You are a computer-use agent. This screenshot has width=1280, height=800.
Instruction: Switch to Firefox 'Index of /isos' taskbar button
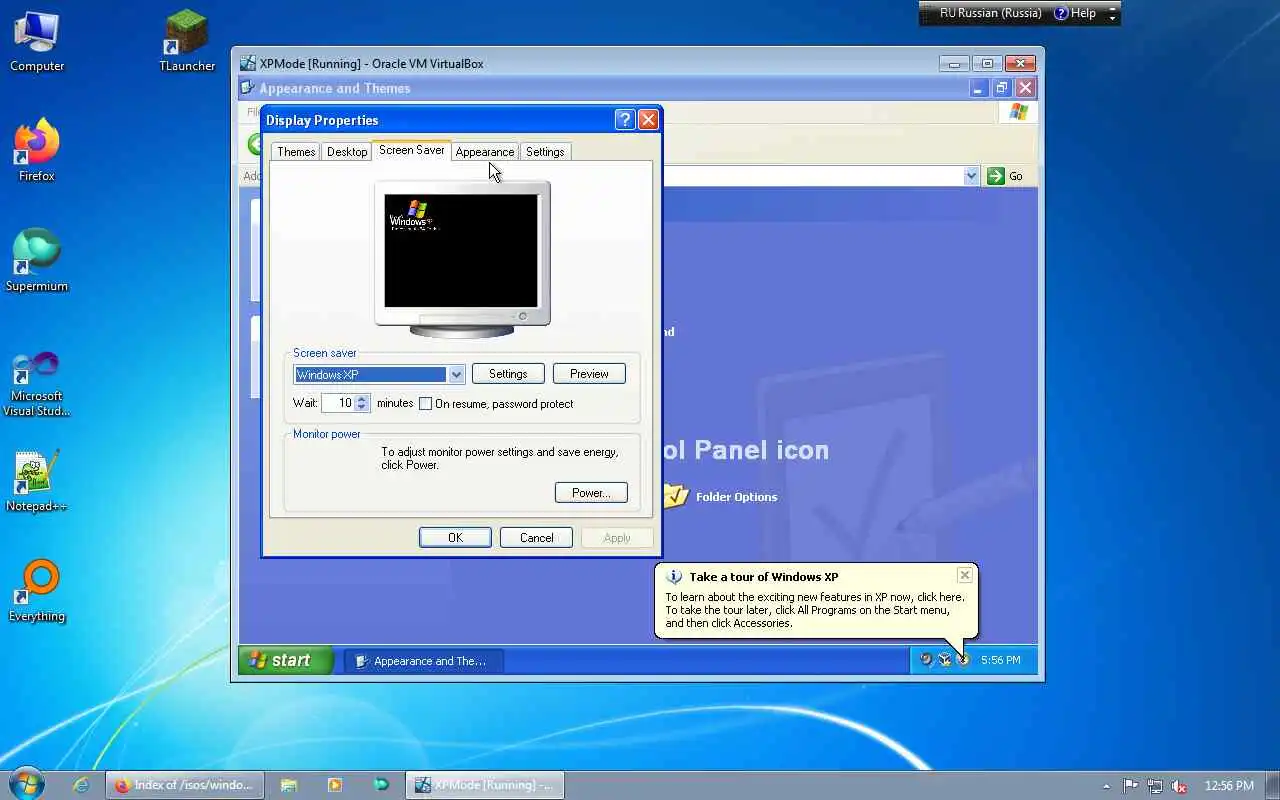coord(184,785)
